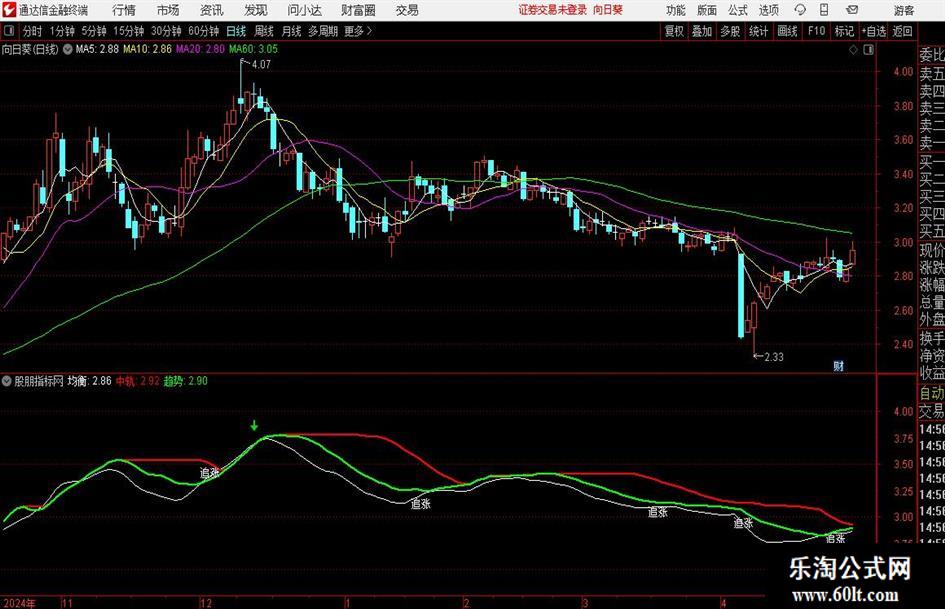Screen dimensions: 945x609
Task: Switch to 5分钟 chart period
Action: pos(93,31)
